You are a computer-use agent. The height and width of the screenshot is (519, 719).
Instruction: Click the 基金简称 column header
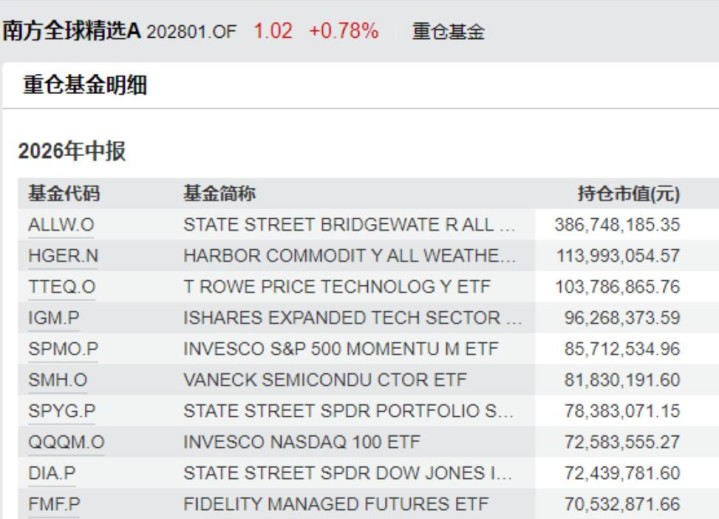click(x=220, y=193)
